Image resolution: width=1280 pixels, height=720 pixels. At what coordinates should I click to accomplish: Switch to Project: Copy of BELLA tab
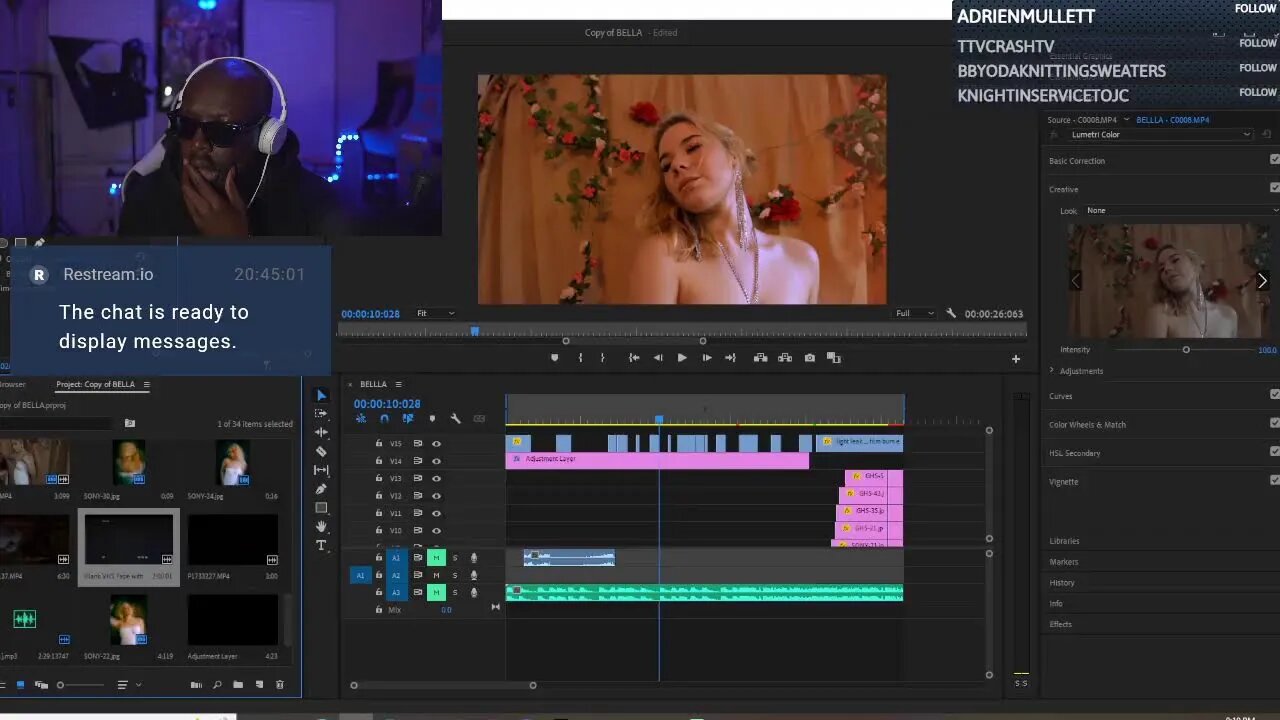[95, 384]
